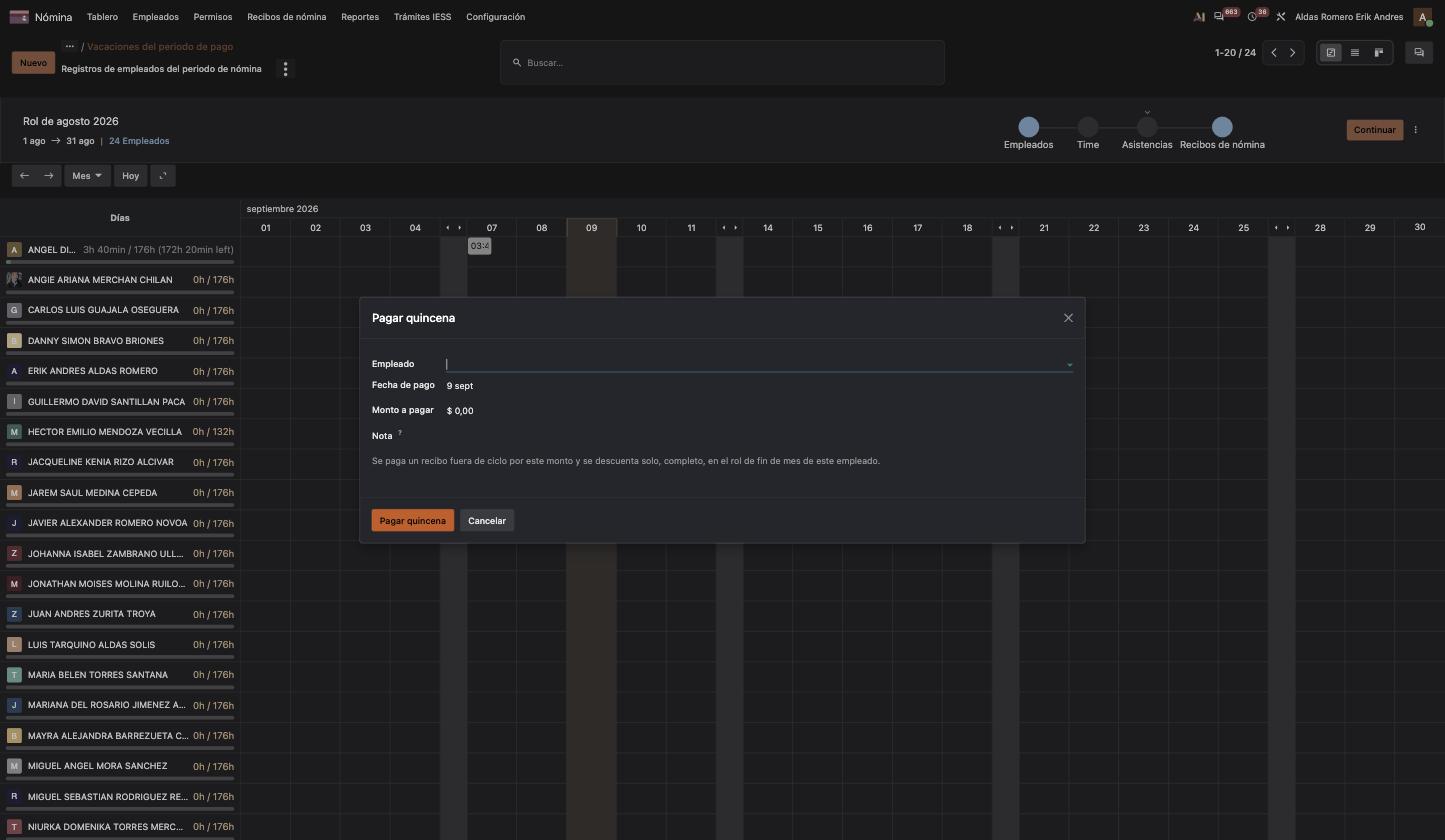Viewport: 1445px width, 840px height.
Task: Confirm with the Pagar quincena button
Action: click(x=413, y=521)
